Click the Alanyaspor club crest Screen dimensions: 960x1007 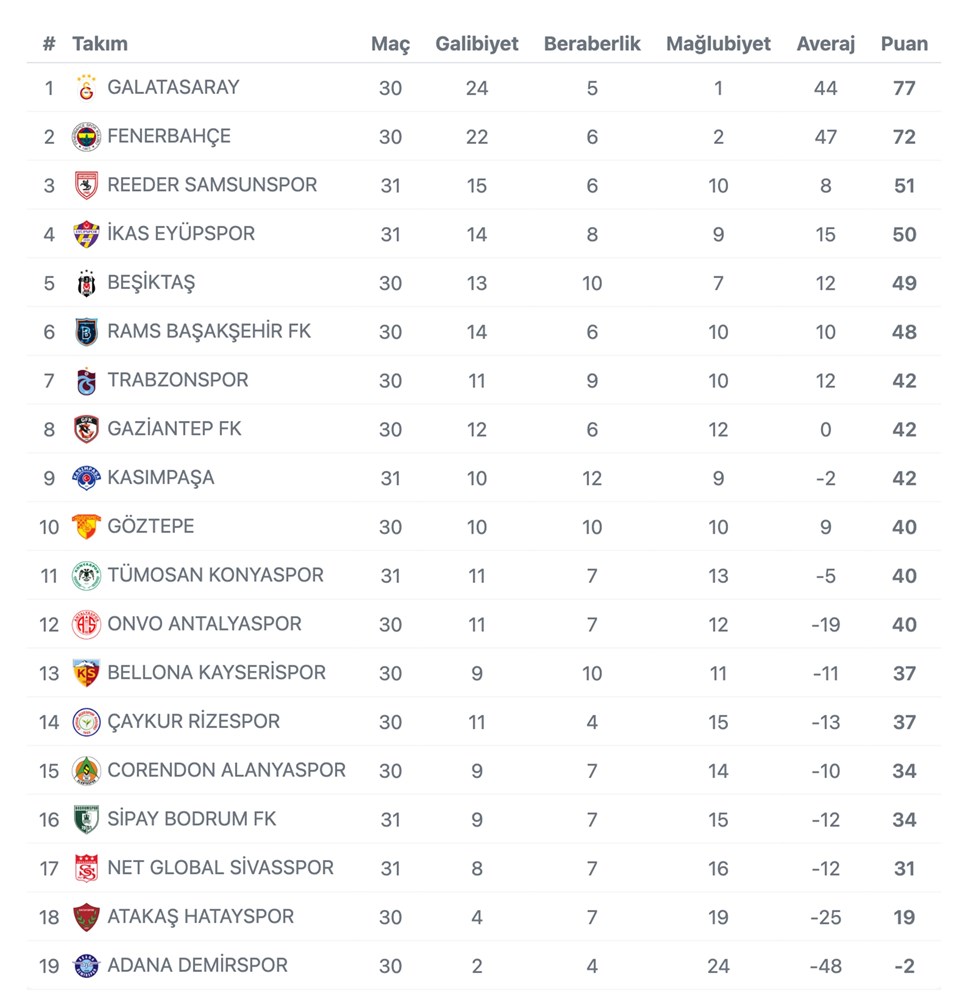[87, 771]
